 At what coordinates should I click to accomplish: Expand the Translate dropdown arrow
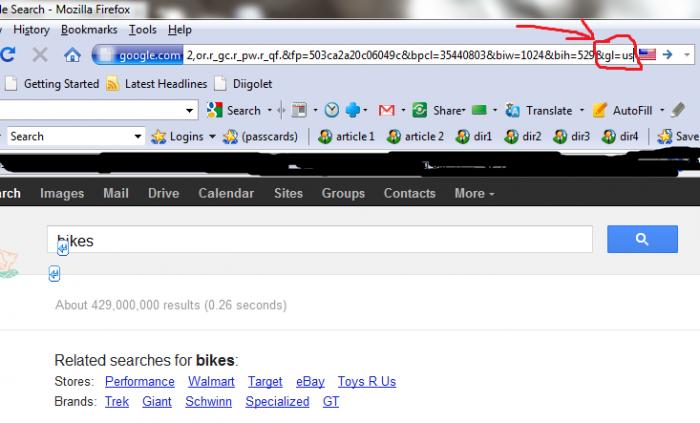pyautogui.click(x=582, y=110)
